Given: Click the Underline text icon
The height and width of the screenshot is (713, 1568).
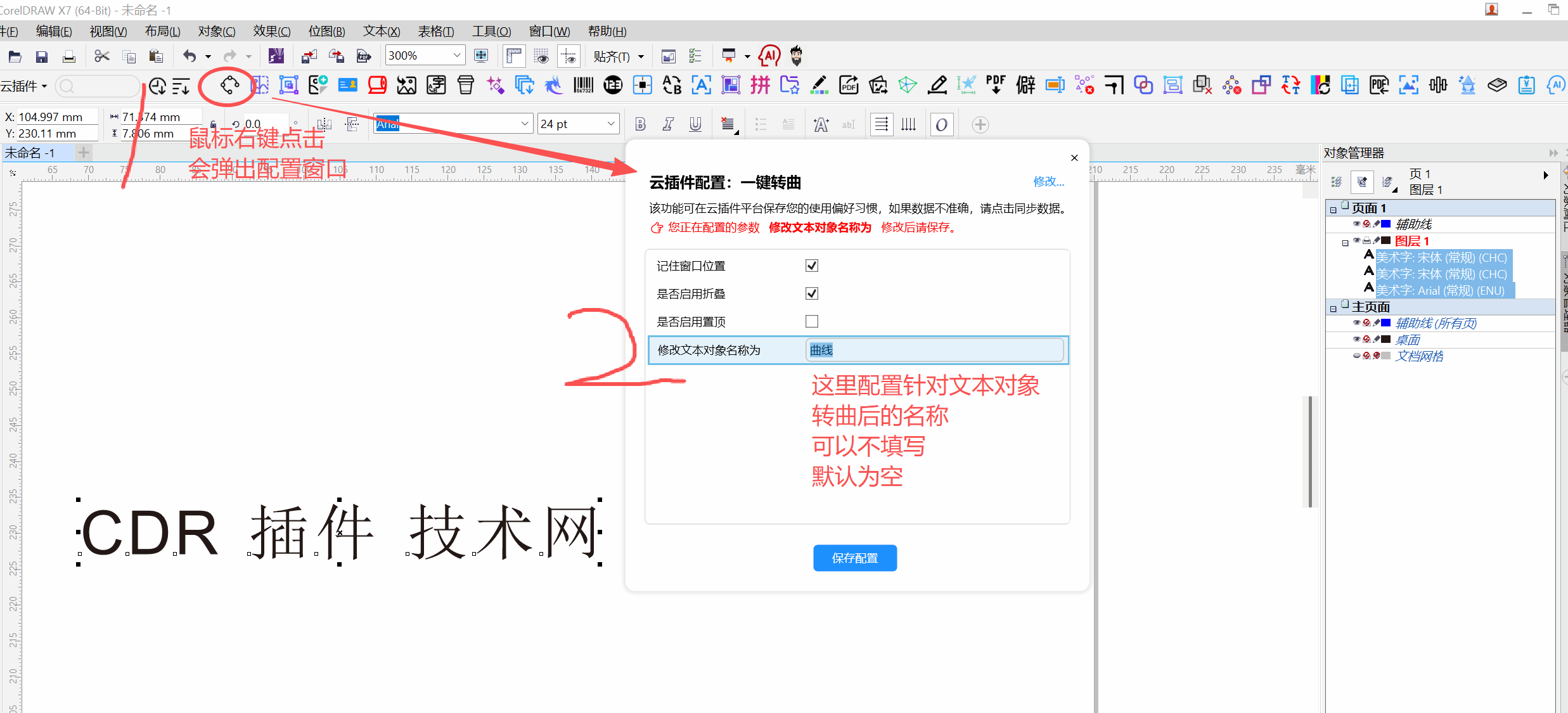Looking at the screenshot, I should [x=695, y=124].
